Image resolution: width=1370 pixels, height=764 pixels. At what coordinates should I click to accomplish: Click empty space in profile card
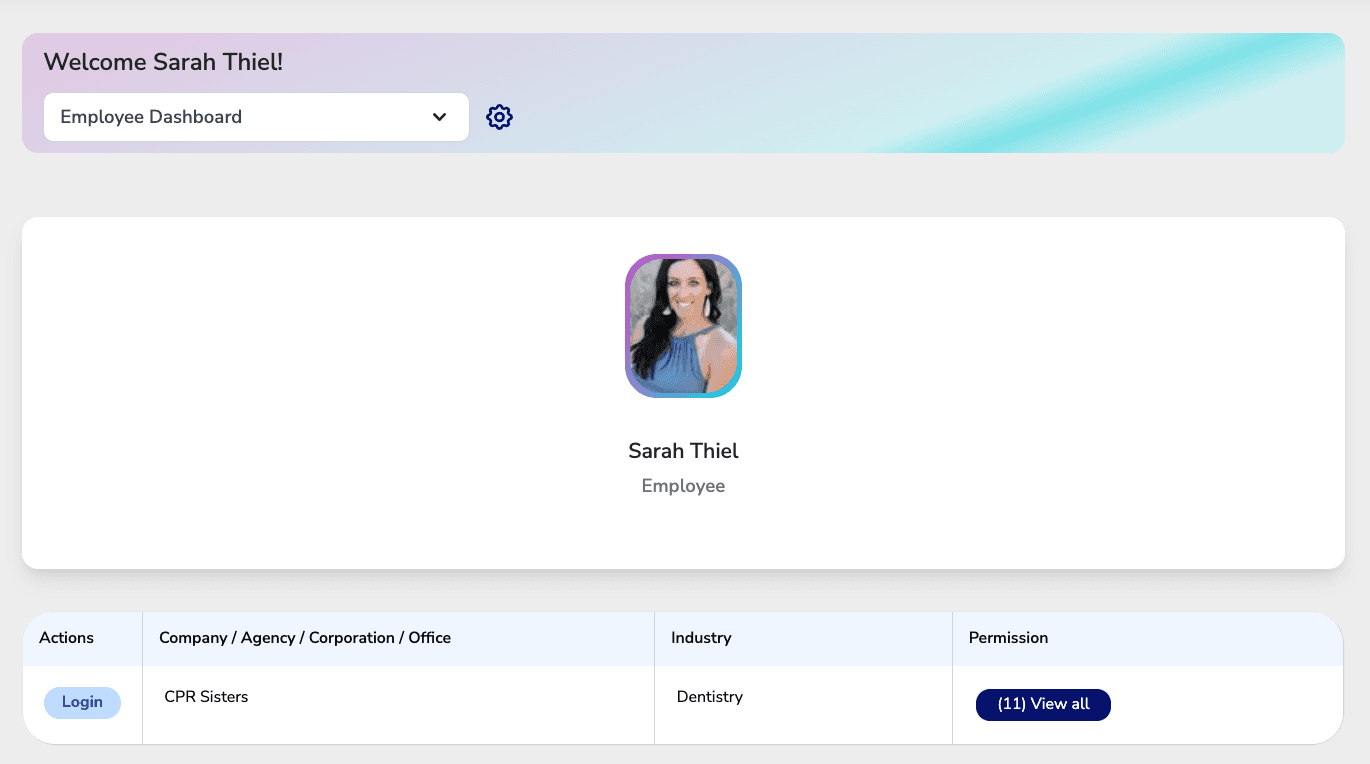point(300,400)
